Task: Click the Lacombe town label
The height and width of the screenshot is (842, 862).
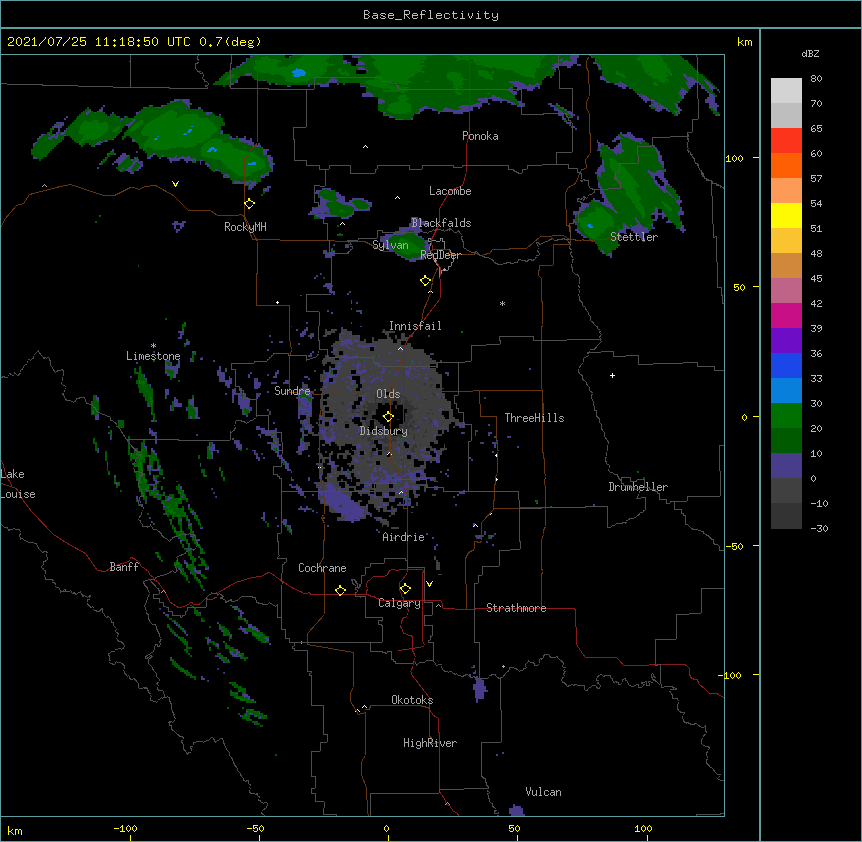Action: pos(450,191)
